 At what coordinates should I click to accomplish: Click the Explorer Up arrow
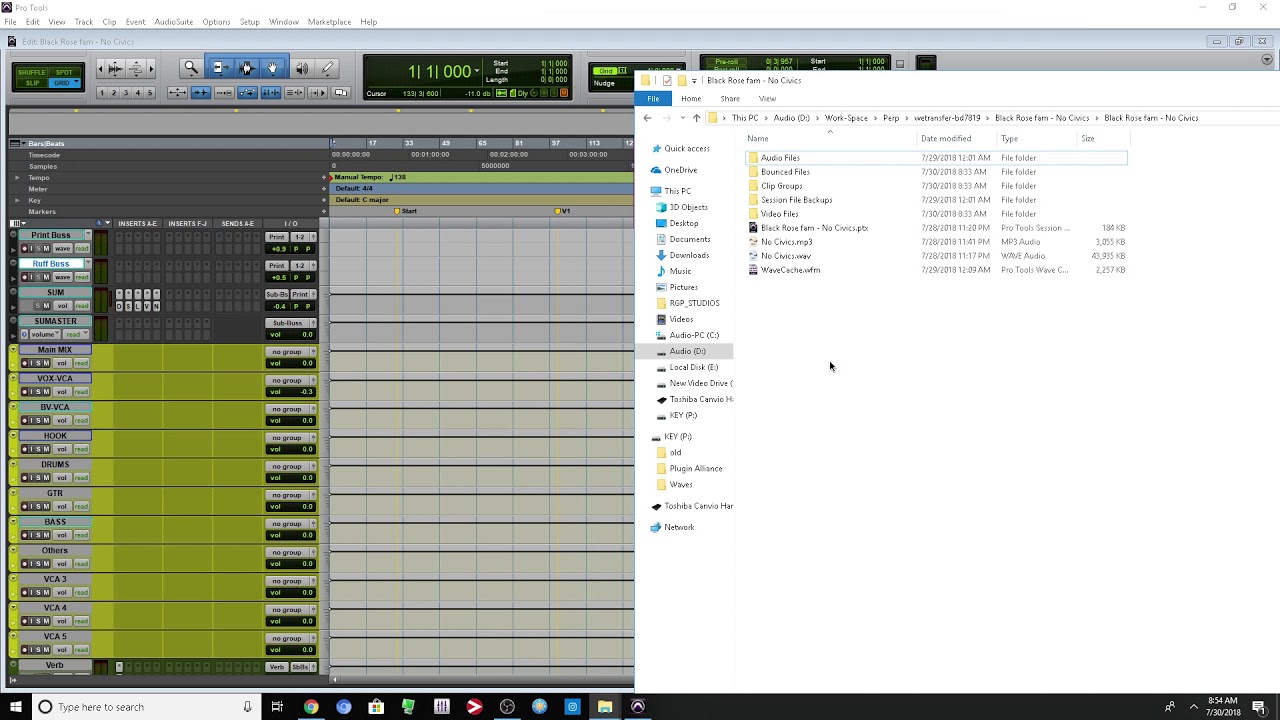pyautogui.click(x=696, y=118)
